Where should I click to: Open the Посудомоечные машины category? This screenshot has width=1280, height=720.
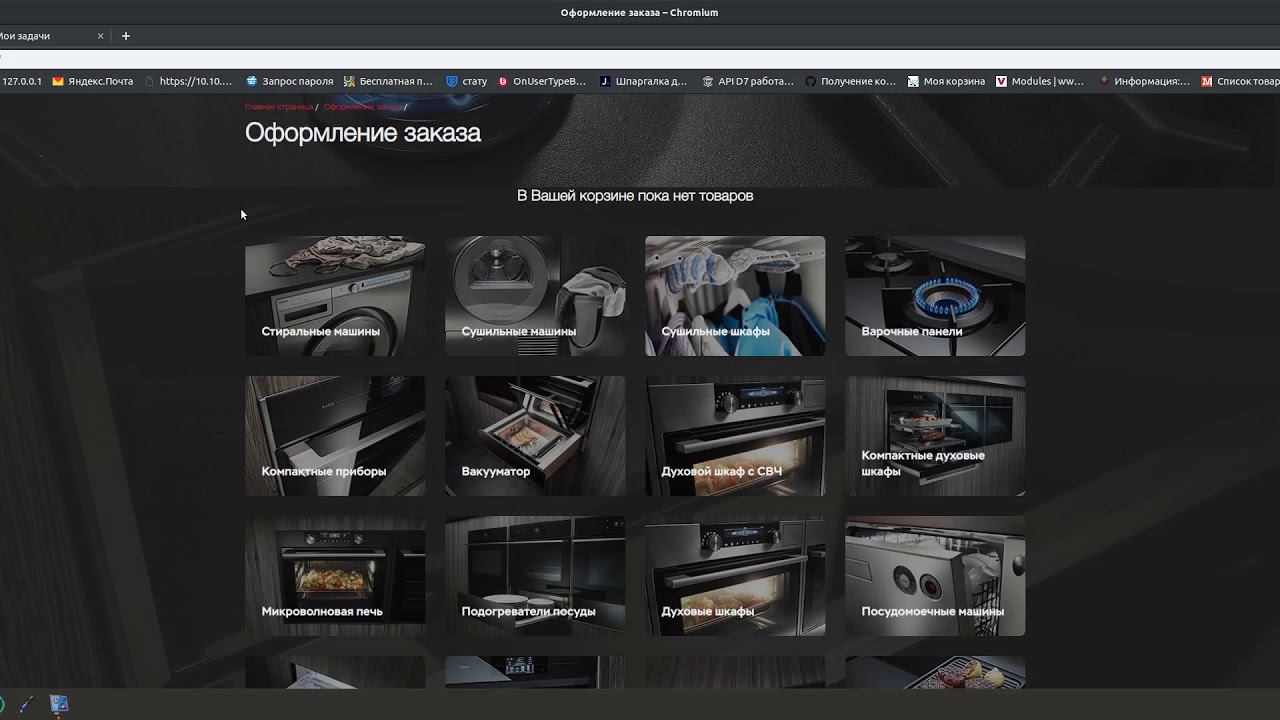(x=935, y=576)
